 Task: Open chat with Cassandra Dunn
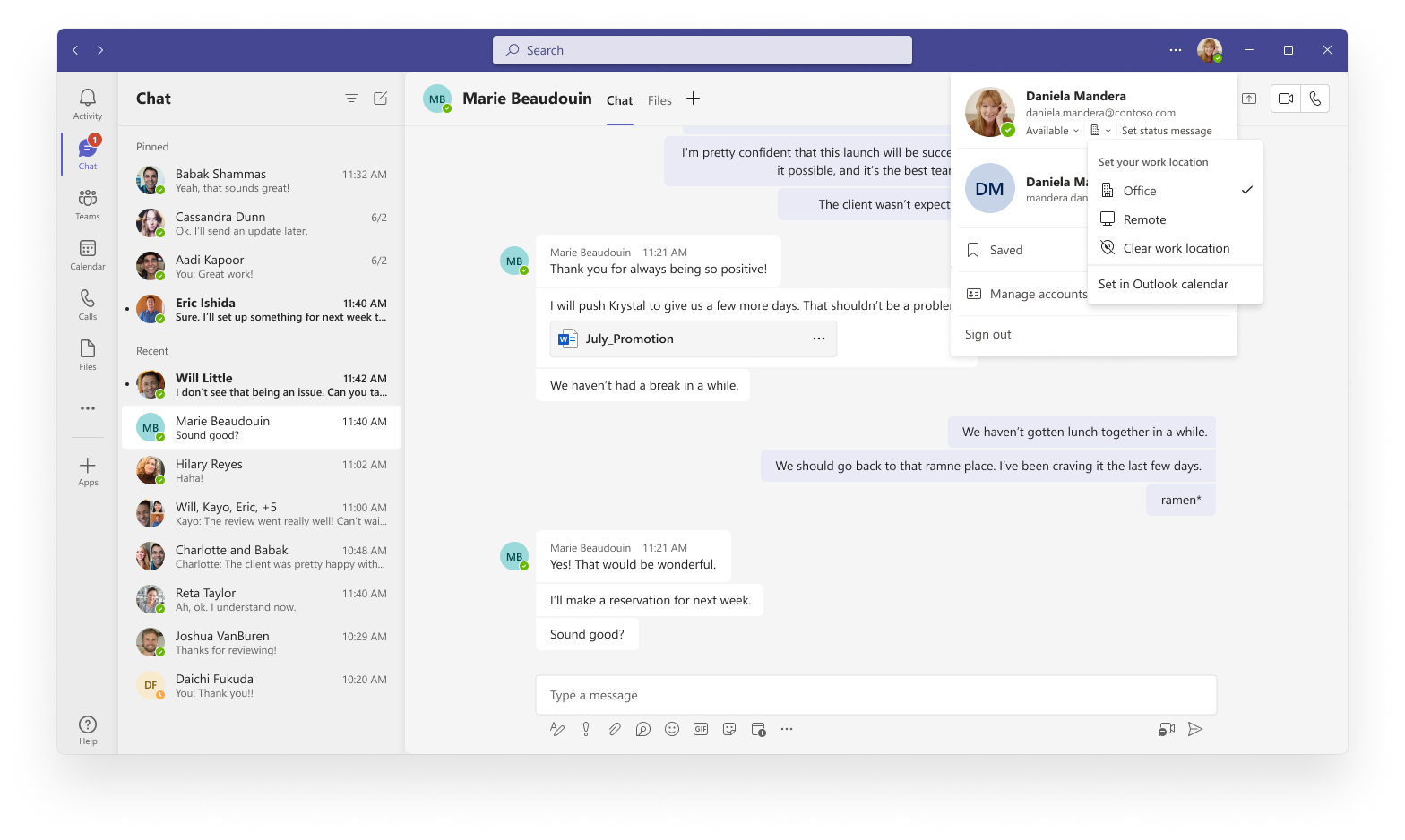[262, 223]
